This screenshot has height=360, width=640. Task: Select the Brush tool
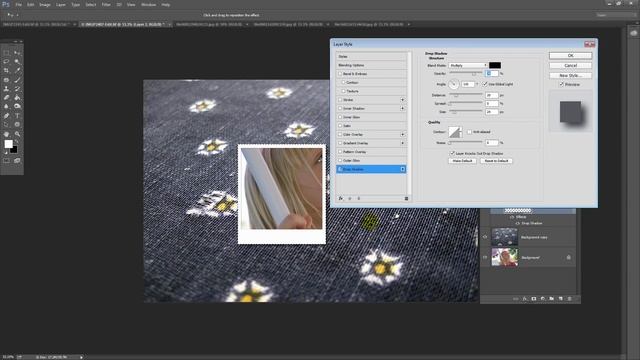tap(17, 80)
